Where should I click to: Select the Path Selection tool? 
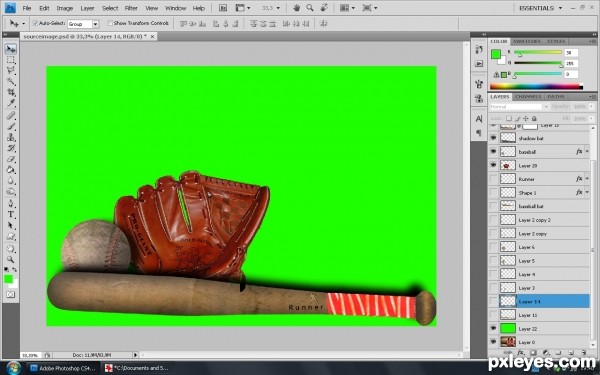point(11,225)
